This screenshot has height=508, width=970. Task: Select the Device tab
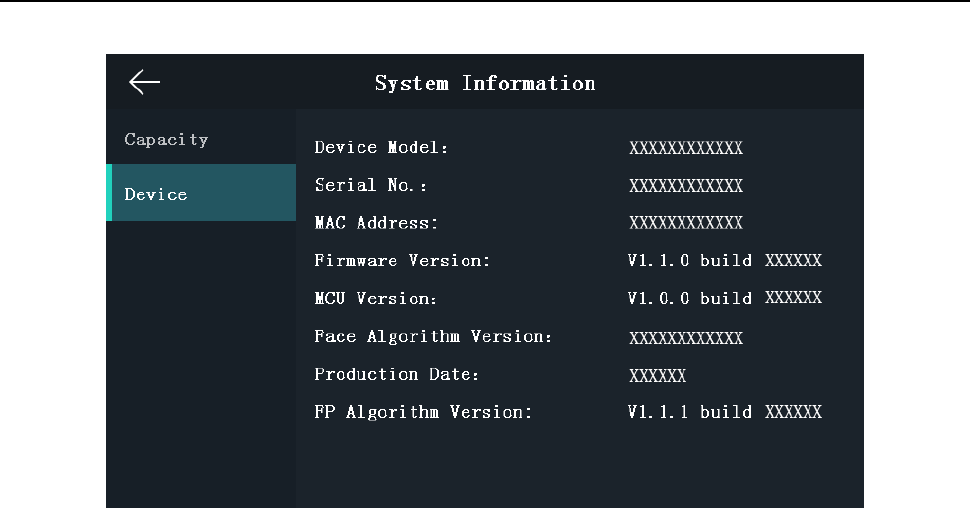(x=156, y=194)
